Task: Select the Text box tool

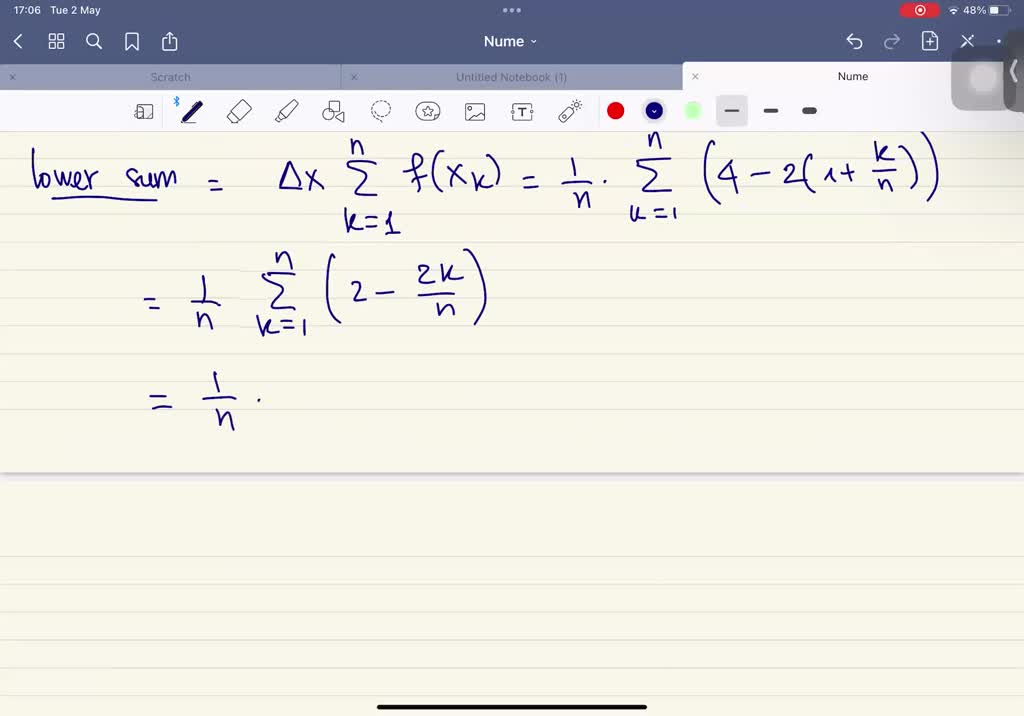Action: 522,110
